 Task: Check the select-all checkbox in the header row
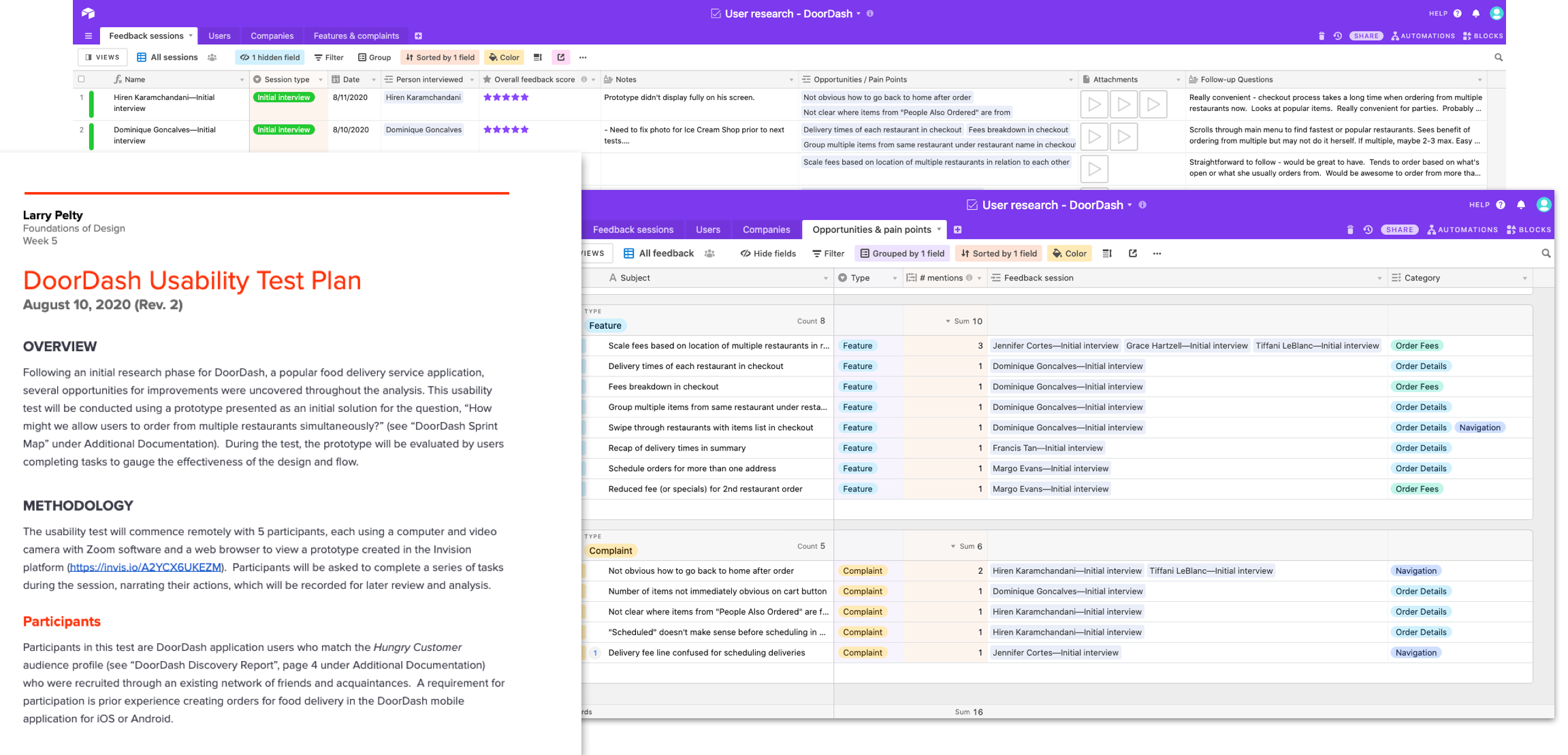point(82,79)
